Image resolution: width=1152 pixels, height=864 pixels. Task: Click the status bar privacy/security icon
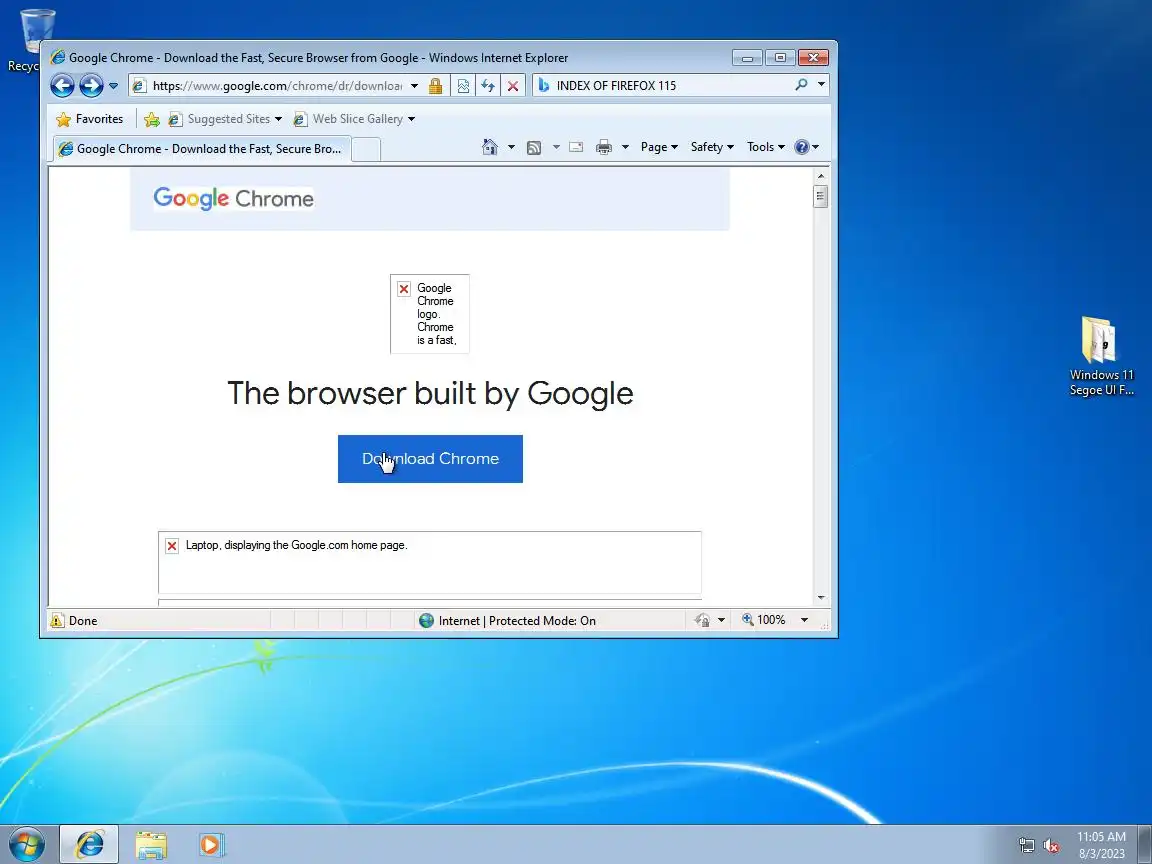point(703,621)
